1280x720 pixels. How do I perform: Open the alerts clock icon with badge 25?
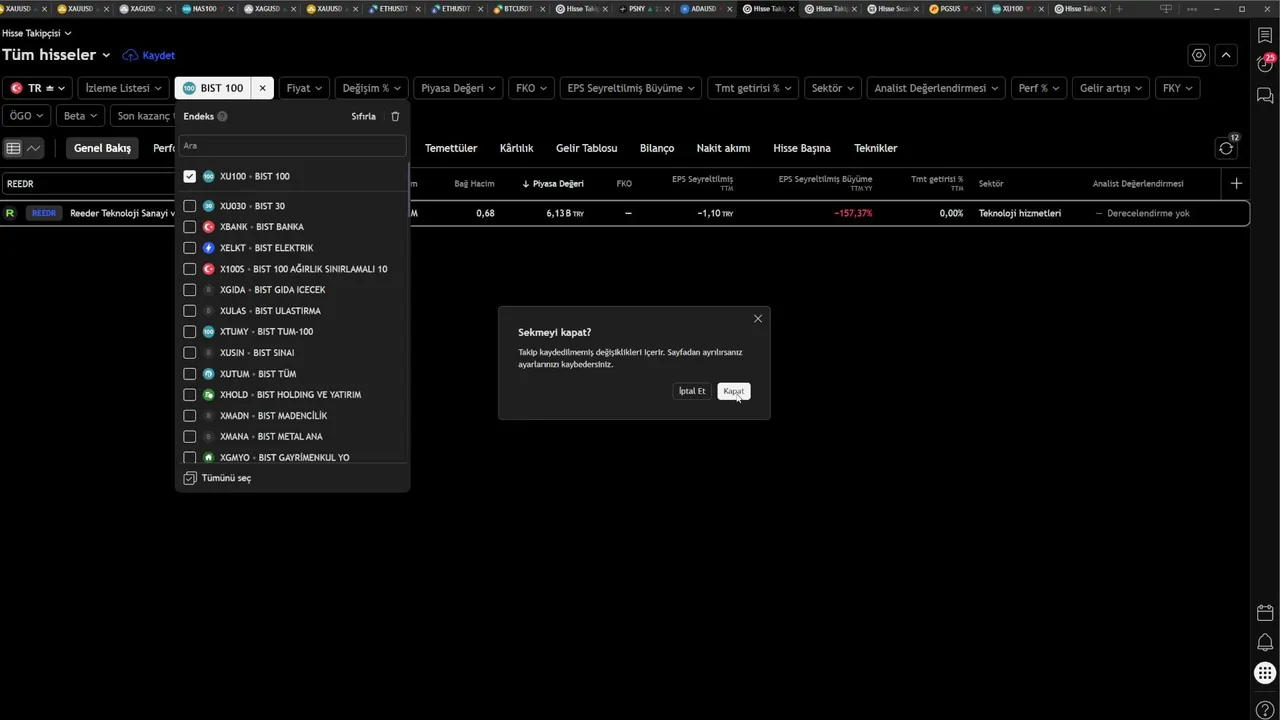pyautogui.click(x=1265, y=64)
